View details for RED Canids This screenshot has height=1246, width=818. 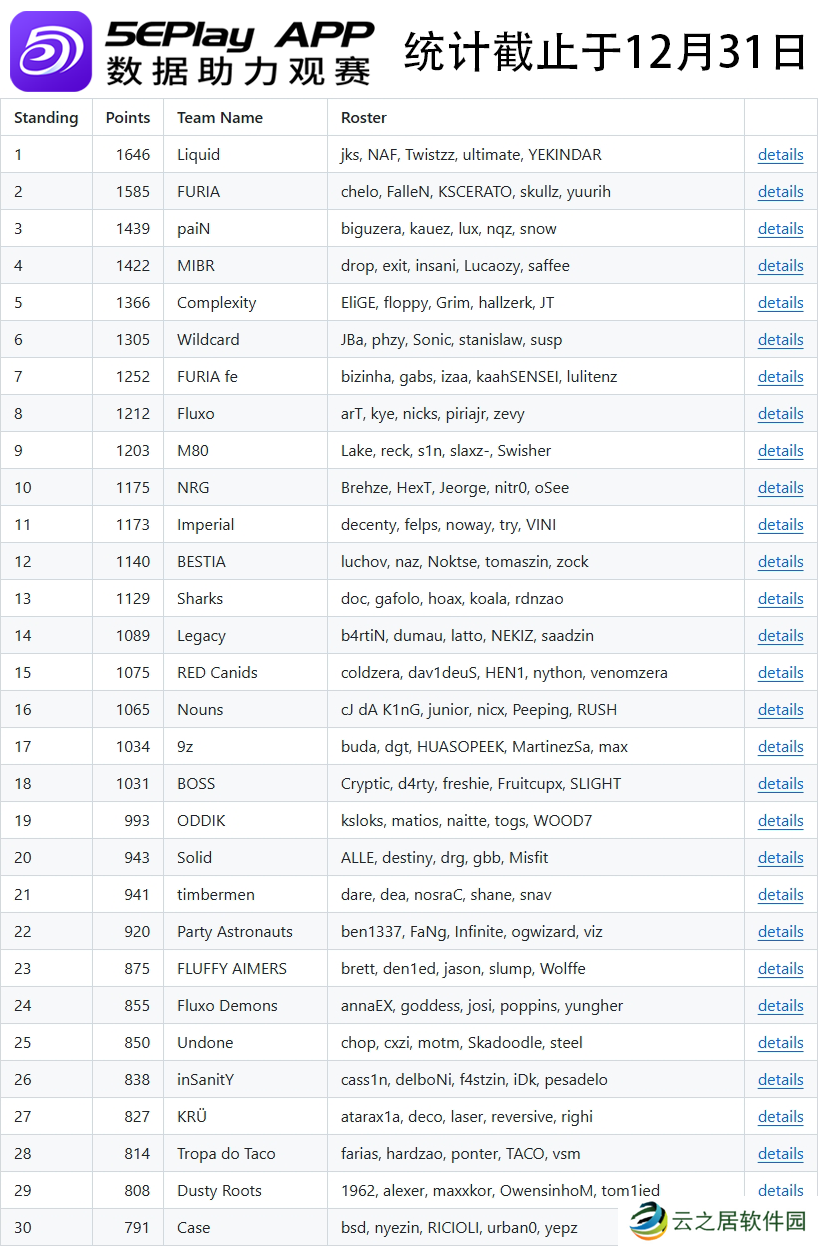(x=780, y=673)
